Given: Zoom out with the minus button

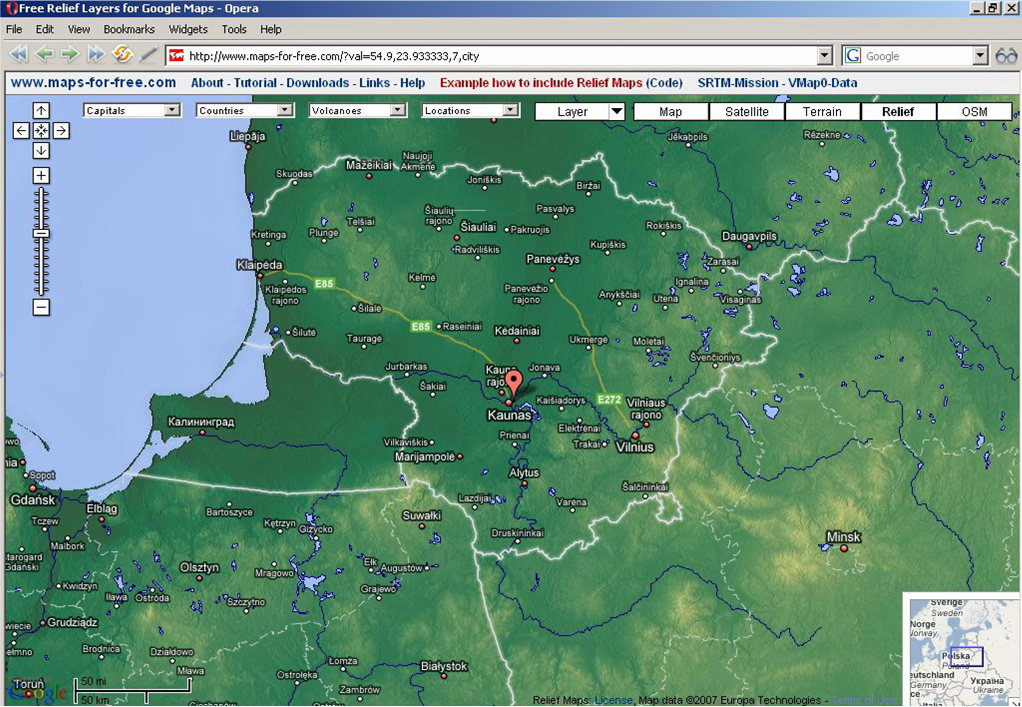Looking at the screenshot, I should click(41, 307).
